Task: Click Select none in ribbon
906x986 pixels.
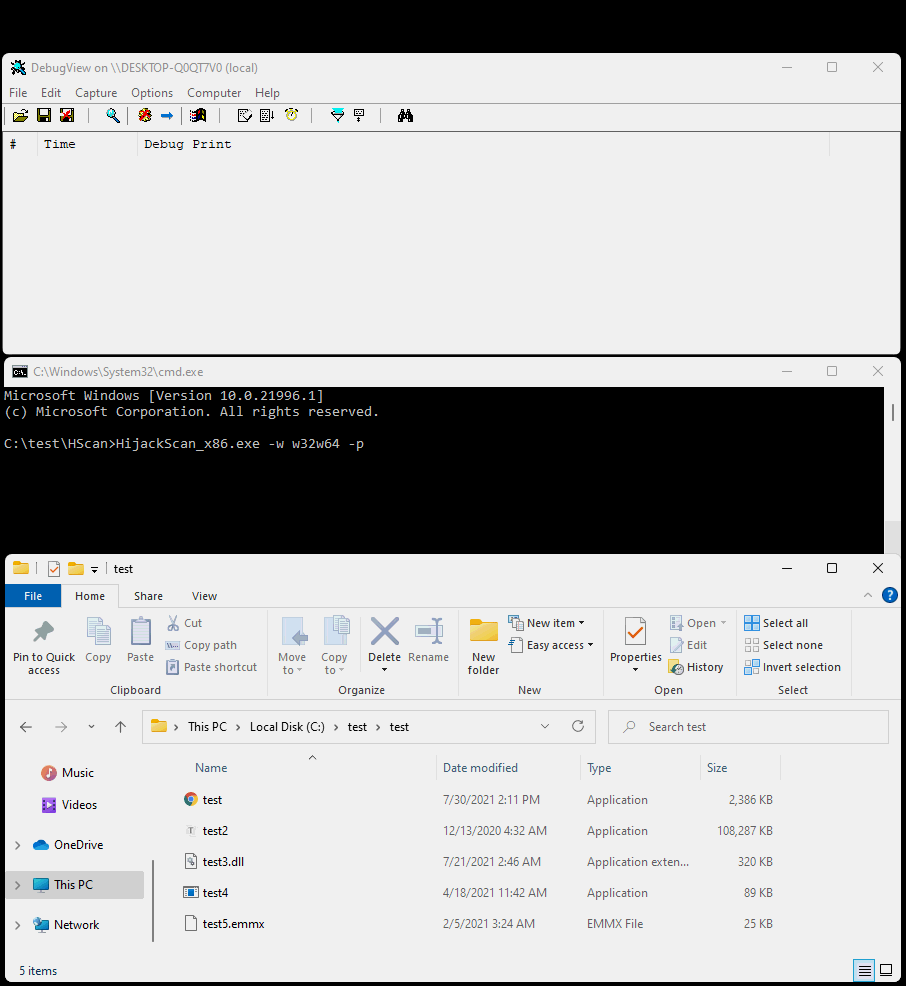Action: [x=783, y=645]
